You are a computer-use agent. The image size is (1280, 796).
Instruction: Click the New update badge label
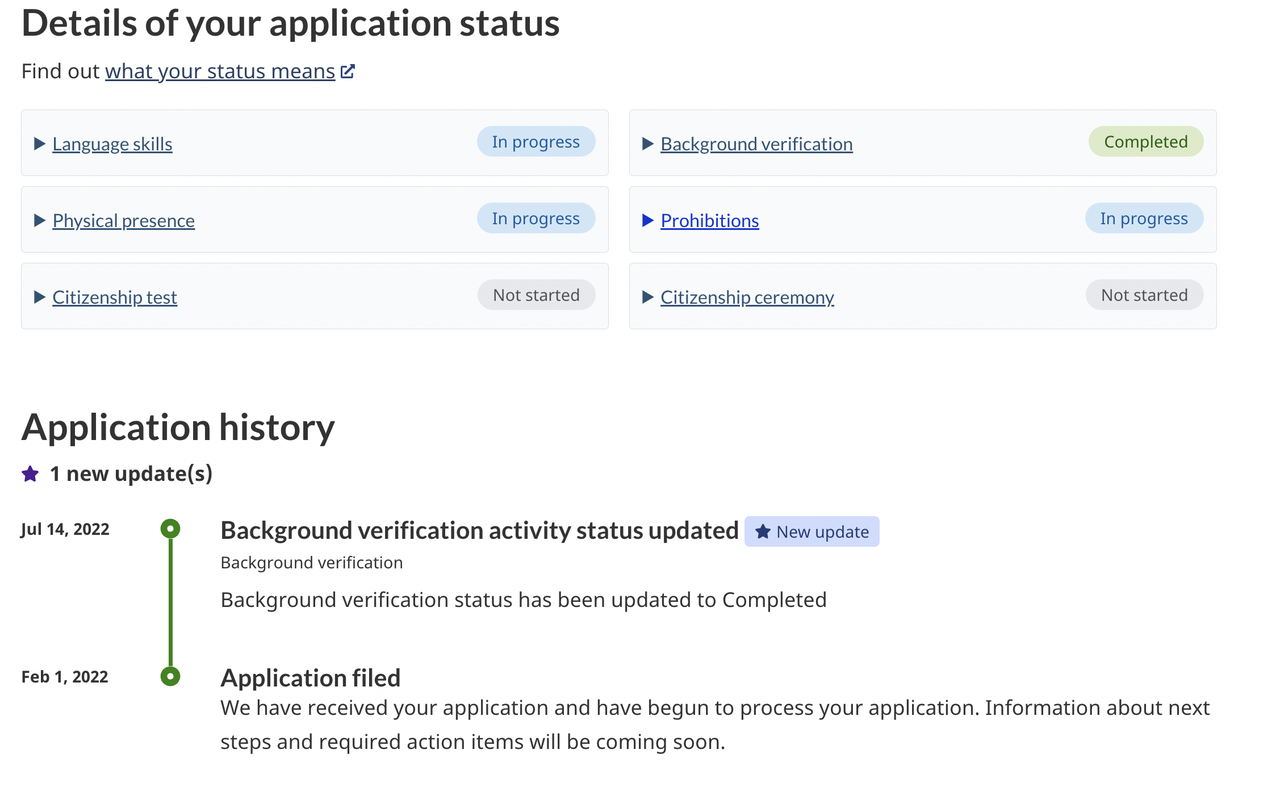[x=822, y=532]
